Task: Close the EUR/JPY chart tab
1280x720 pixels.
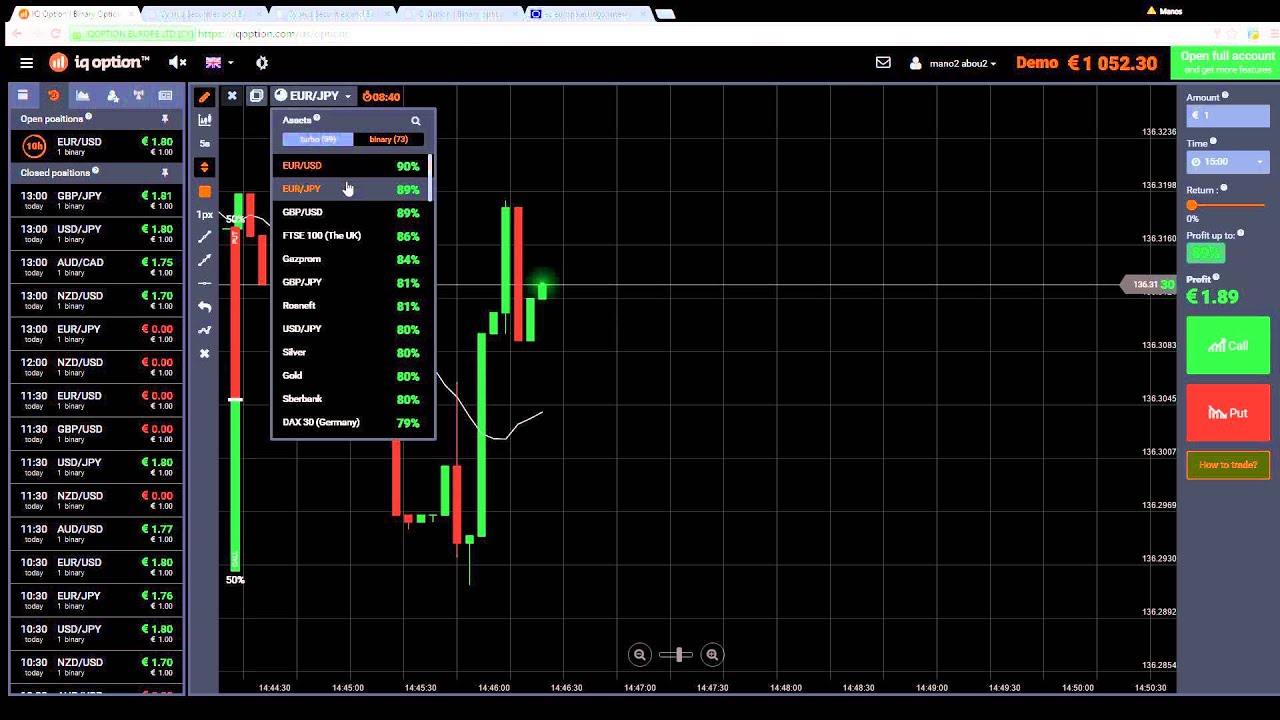Action: coord(232,96)
